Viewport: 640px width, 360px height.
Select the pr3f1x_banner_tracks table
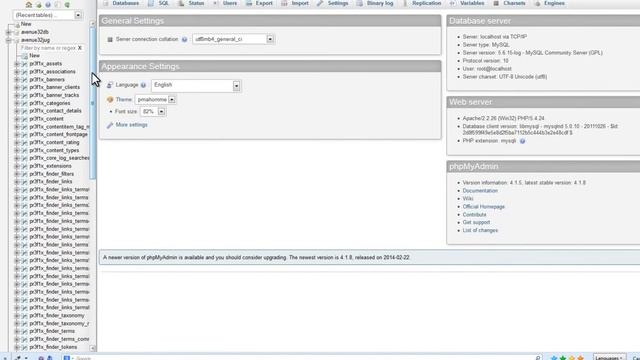pos(54,95)
